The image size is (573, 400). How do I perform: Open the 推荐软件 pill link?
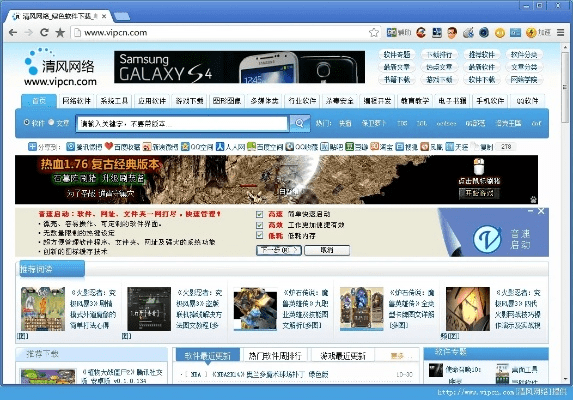482,55
